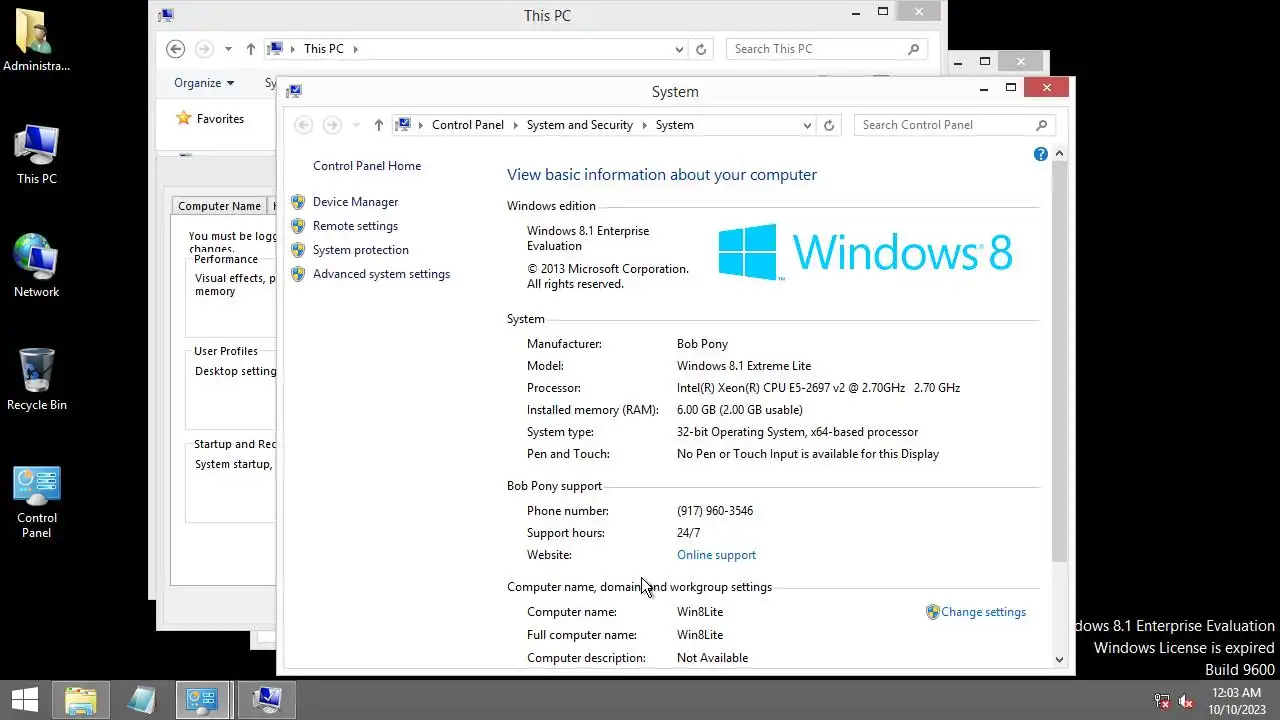Click the scroll up arrow in System window

point(1060,154)
